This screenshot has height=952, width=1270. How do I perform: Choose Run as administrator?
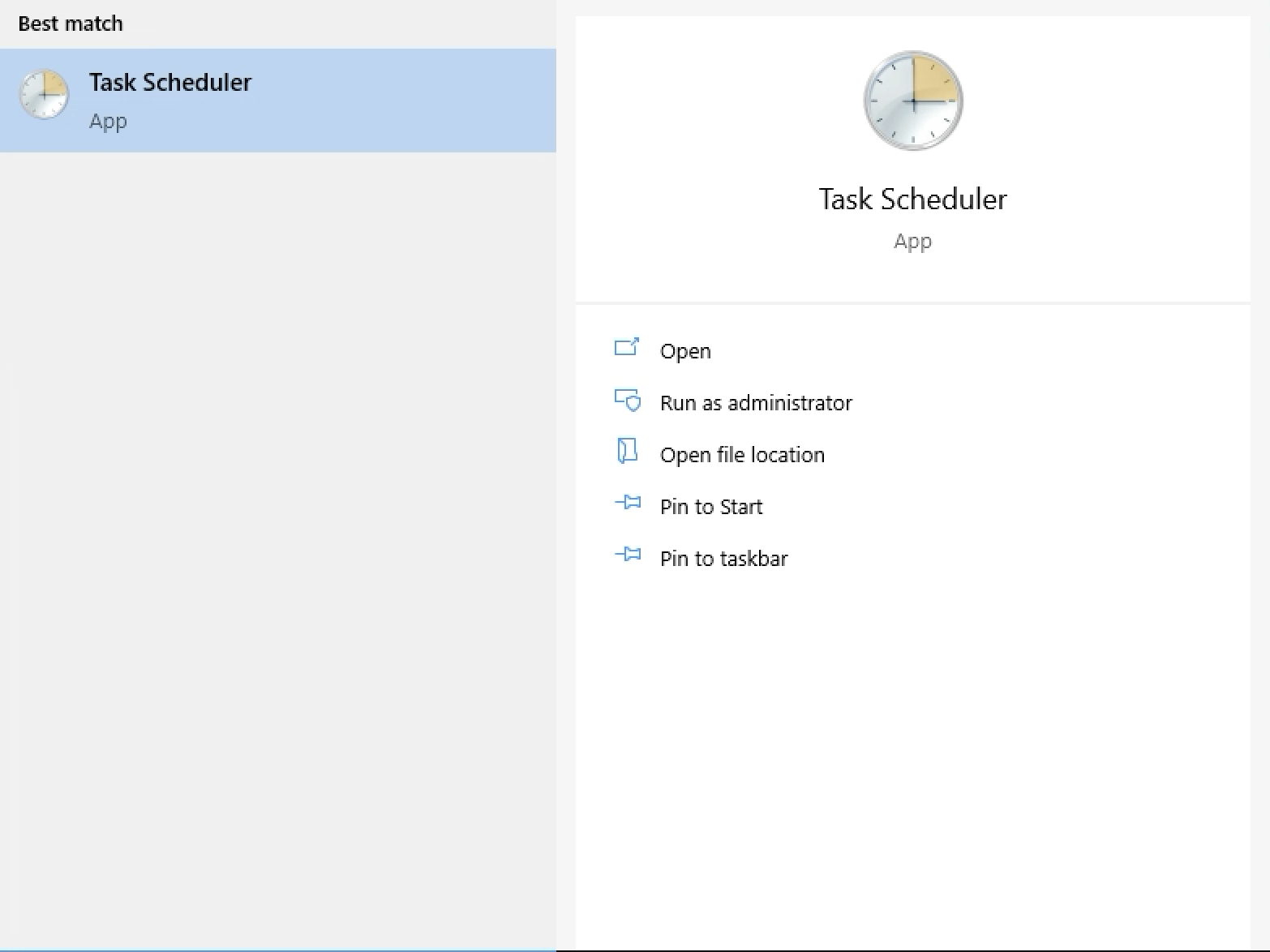pyautogui.click(x=756, y=403)
